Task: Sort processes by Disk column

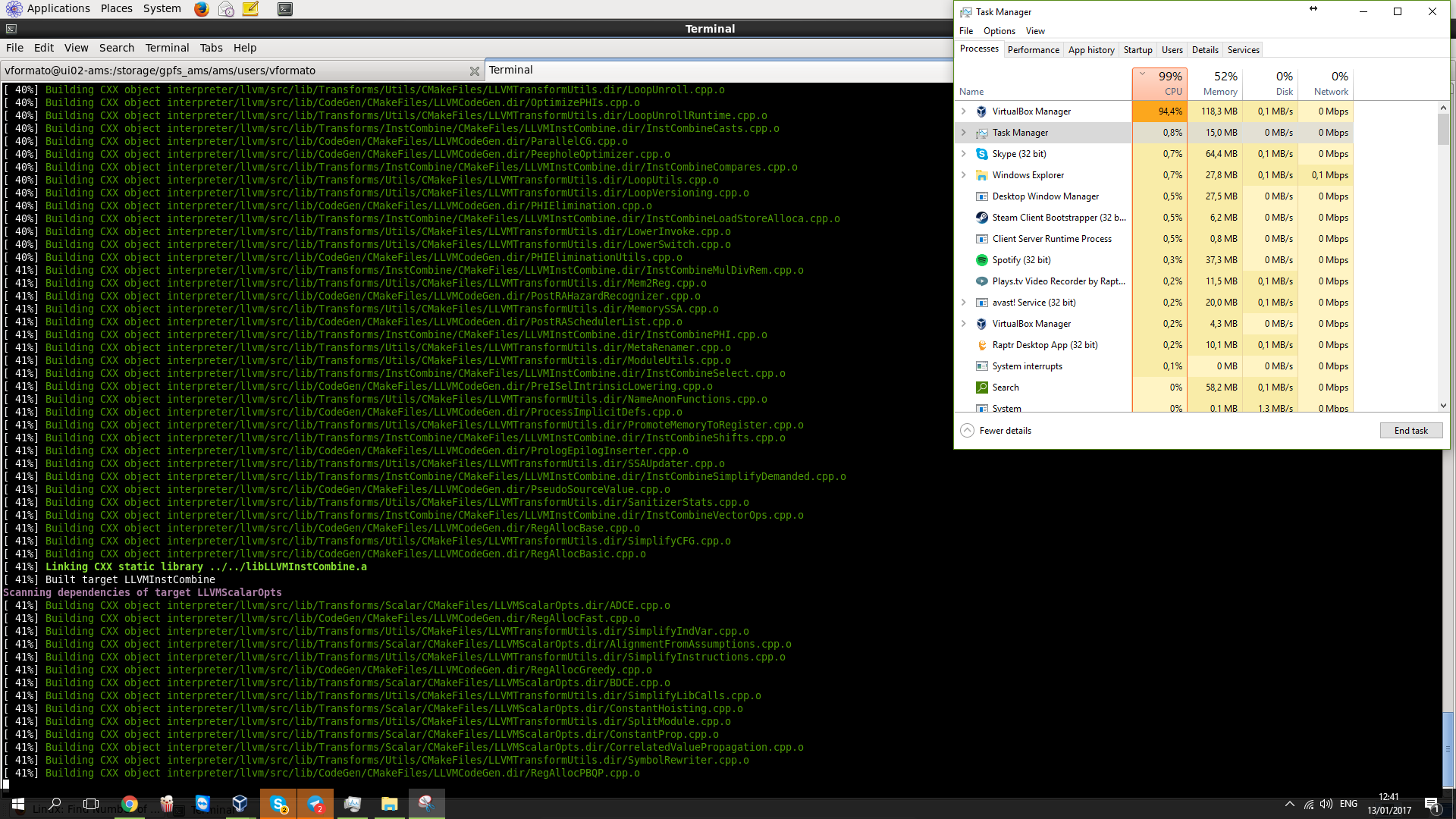Action: click(x=1270, y=83)
